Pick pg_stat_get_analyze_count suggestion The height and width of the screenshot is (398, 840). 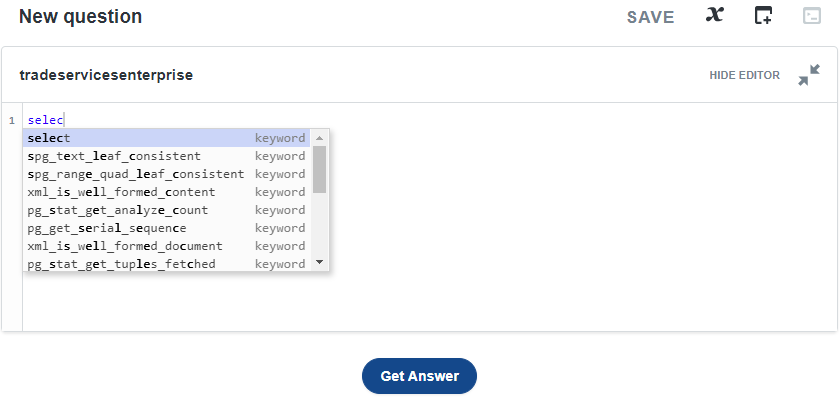166,211
